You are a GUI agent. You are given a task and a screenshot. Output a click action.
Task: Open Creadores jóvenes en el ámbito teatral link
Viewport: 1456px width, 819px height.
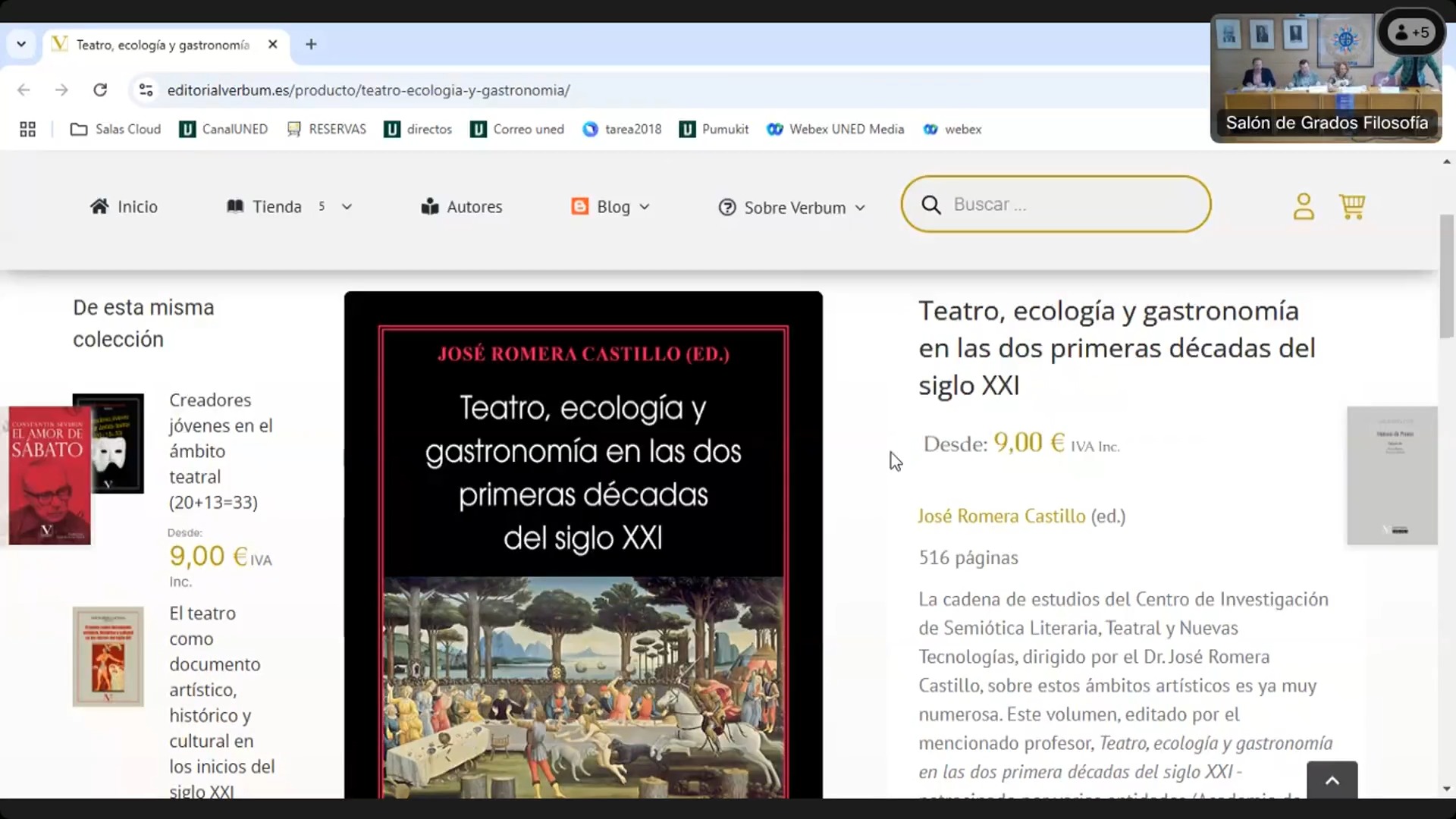tap(221, 450)
